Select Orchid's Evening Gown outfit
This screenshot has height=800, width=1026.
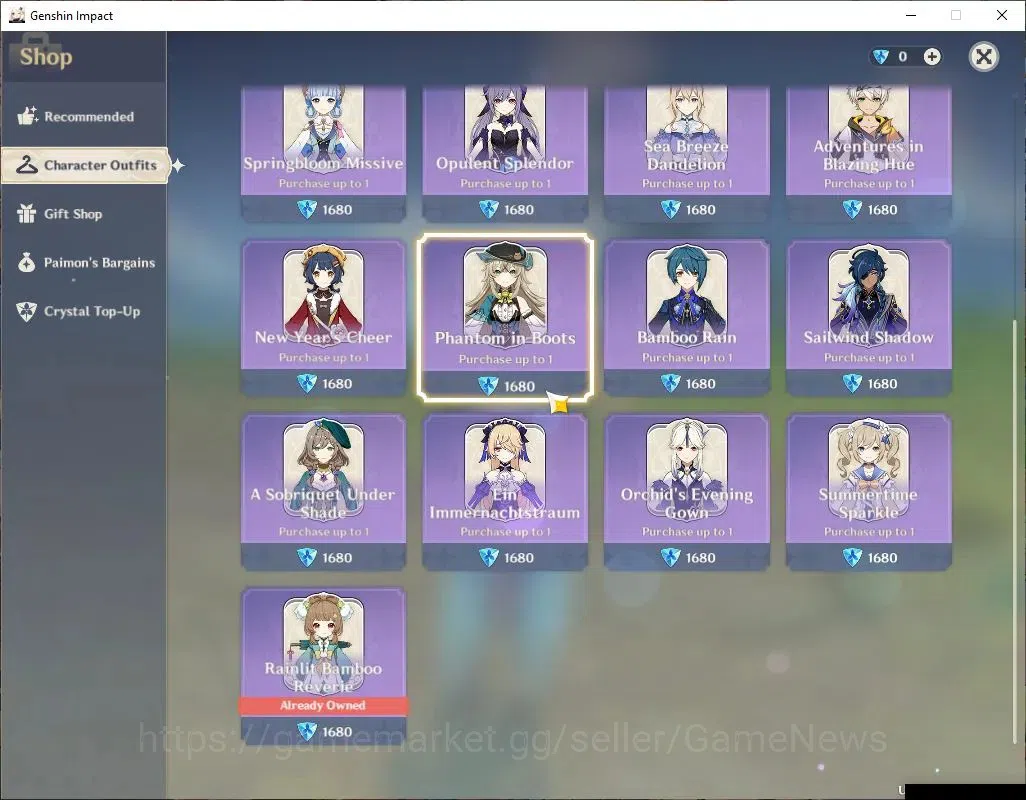click(x=686, y=491)
